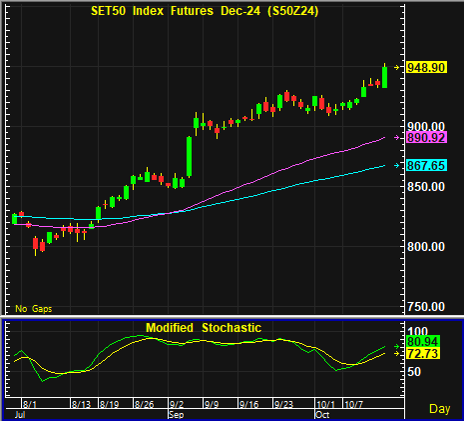The height and width of the screenshot is (421, 464).
Task: Click the yellow arrow beside stochastic 72.73
Action: pyautogui.click(x=397, y=353)
